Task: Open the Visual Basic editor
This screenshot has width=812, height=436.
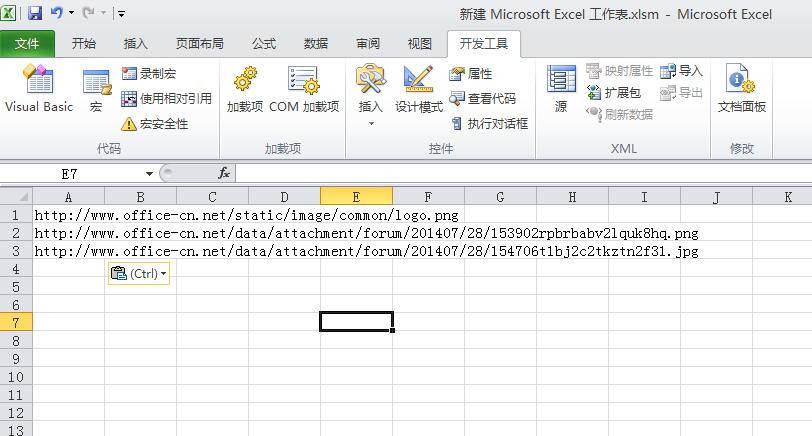Action: pos(39,89)
